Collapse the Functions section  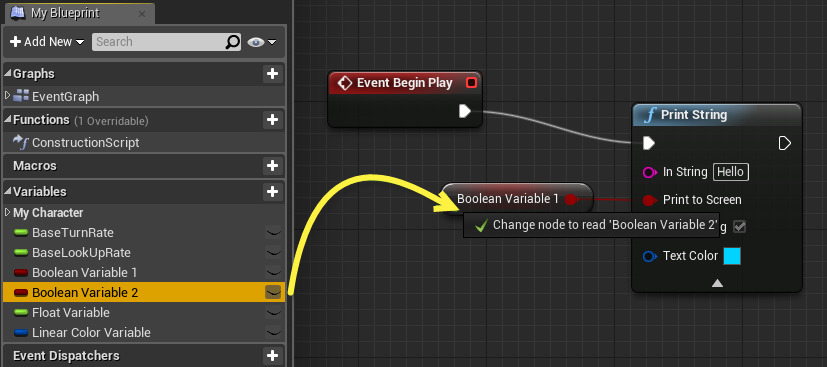(7, 120)
